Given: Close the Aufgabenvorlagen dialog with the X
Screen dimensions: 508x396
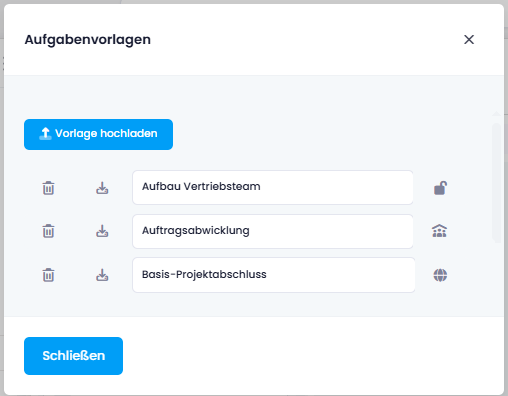Looking at the screenshot, I should (x=469, y=39).
